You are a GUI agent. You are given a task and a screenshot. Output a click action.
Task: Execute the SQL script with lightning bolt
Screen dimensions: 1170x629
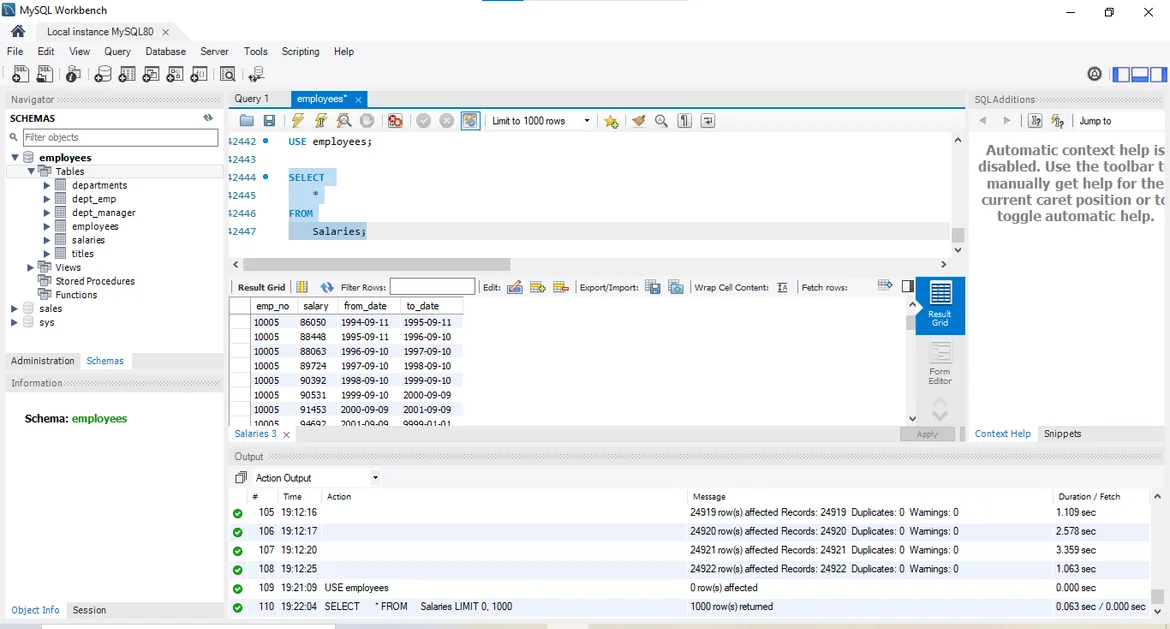(x=297, y=121)
